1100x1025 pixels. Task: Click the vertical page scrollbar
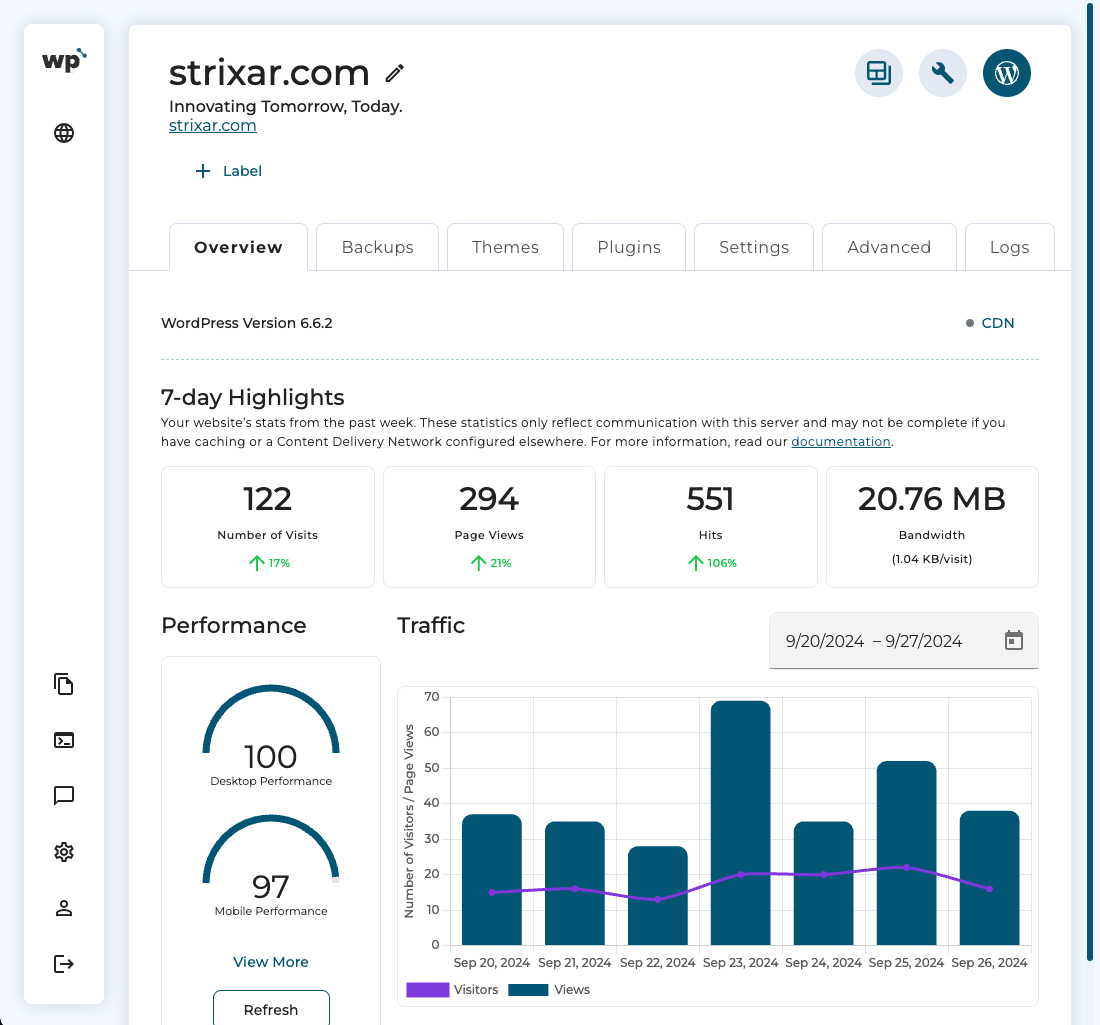[x=1090, y=481]
